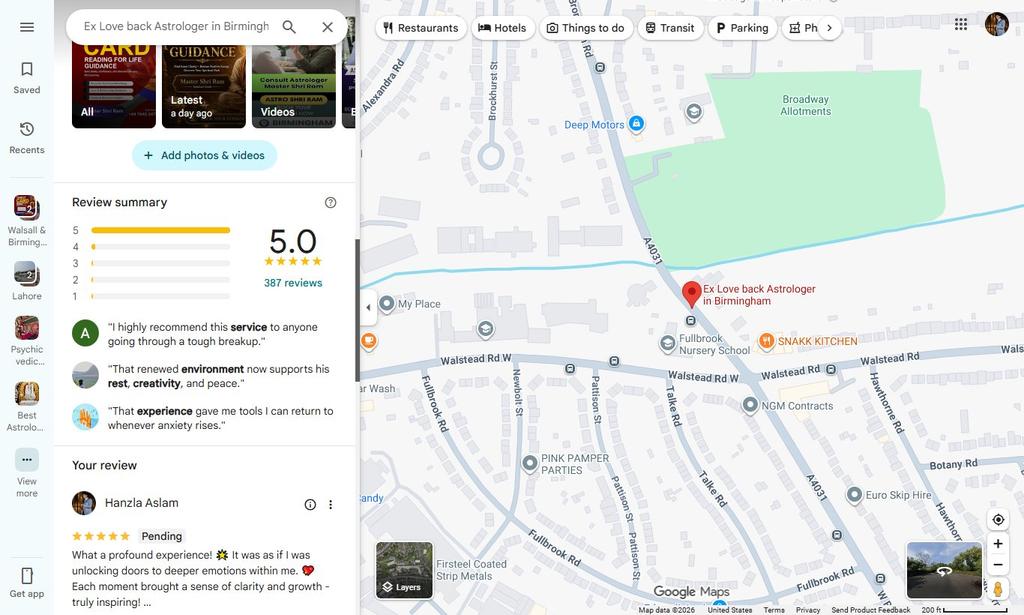Click the show your location button

998,520
